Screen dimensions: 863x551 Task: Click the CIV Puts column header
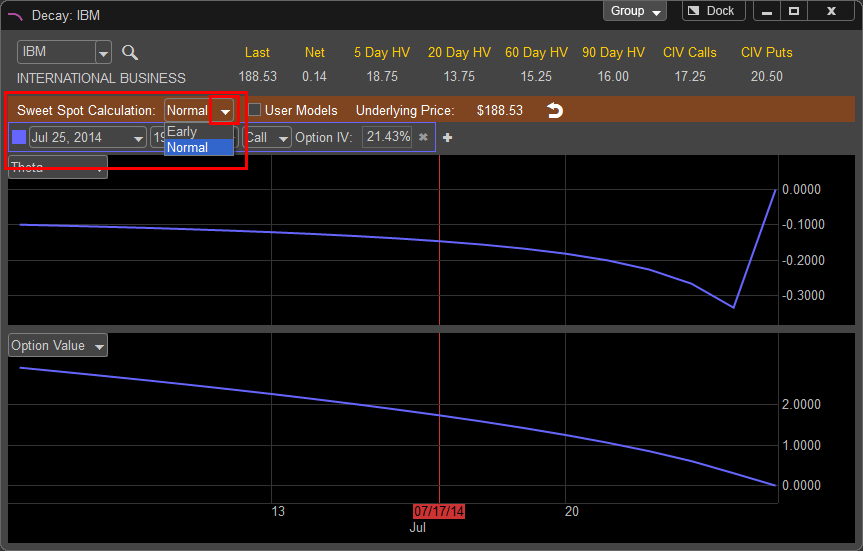point(767,52)
